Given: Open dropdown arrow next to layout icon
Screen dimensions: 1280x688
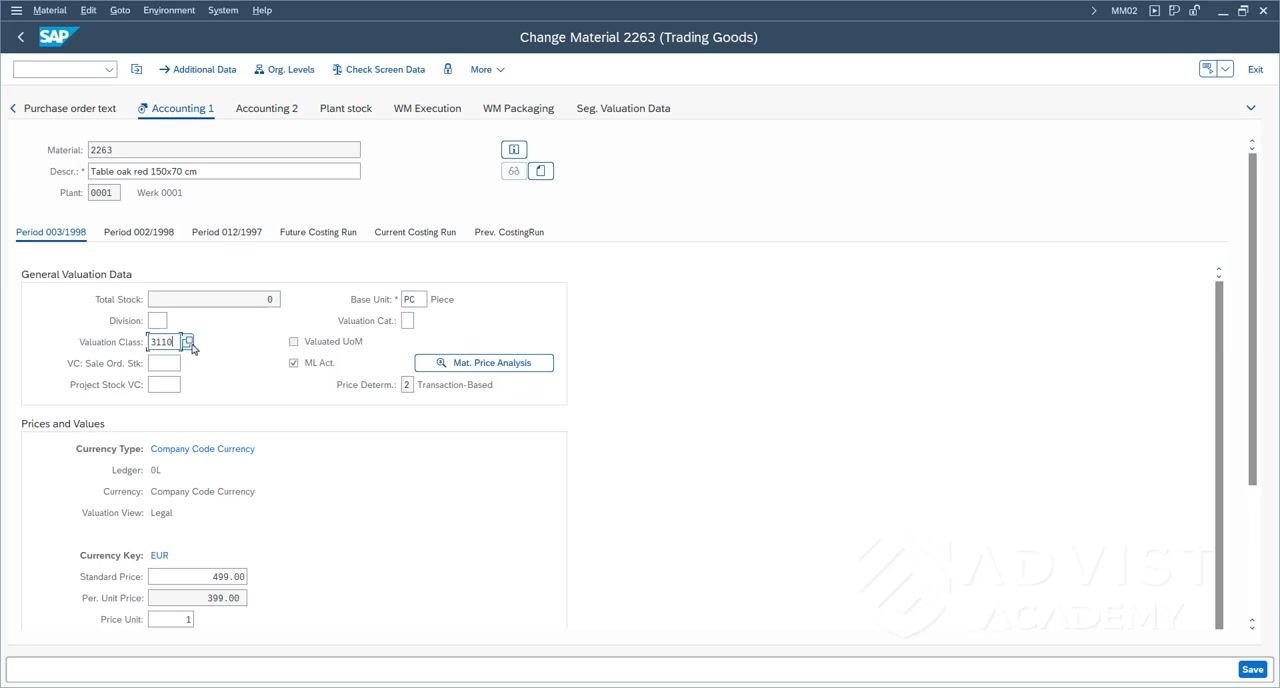Looking at the screenshot, I should (x=1226, y=69).
